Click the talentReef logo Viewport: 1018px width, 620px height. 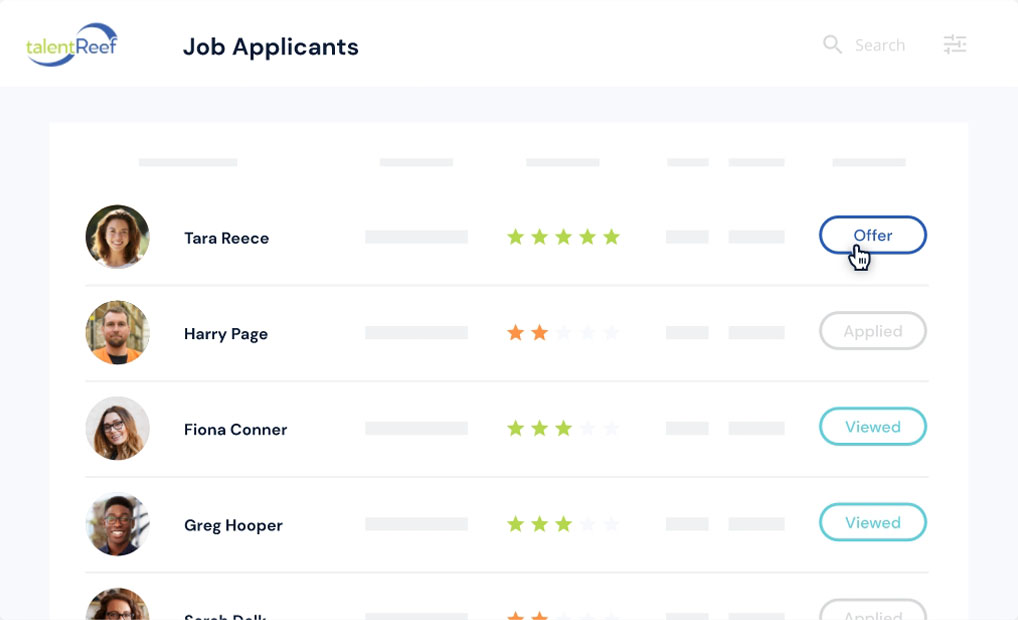(71, 44)
